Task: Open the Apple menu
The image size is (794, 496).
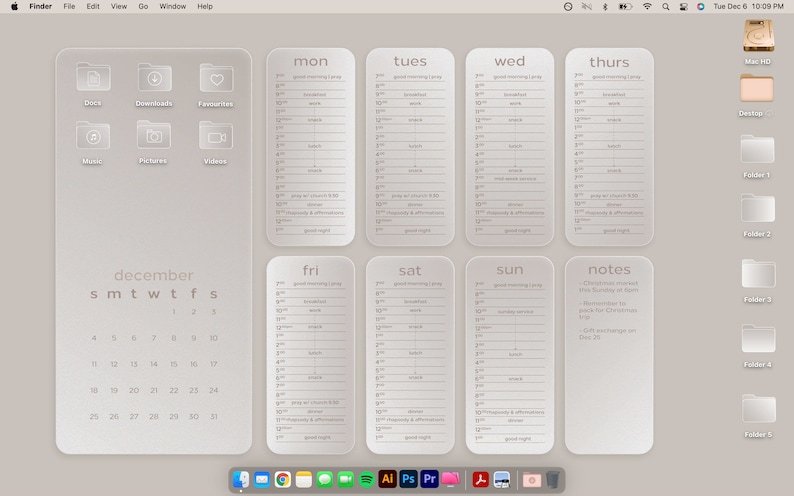Action: pyautogui.click(x=15, y=7)
